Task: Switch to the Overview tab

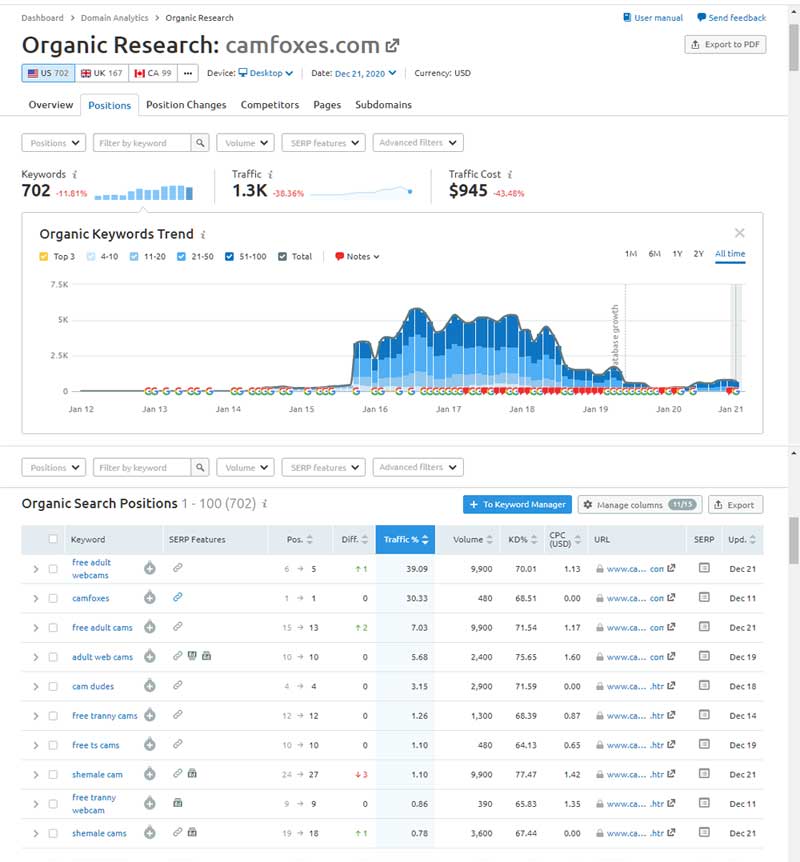Action: click(x=51, y=105)
